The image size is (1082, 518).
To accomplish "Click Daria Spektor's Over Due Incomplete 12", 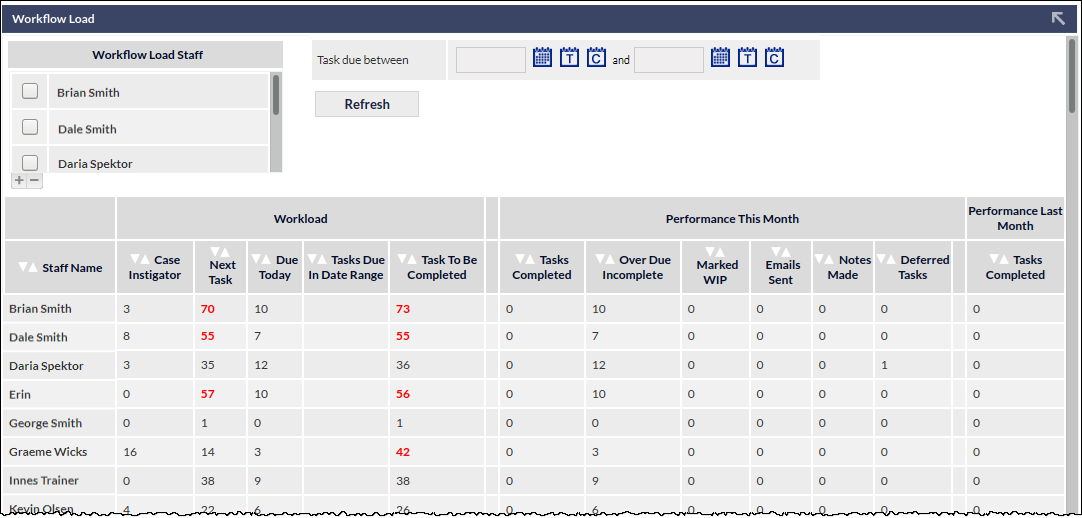I will point(599,366).
